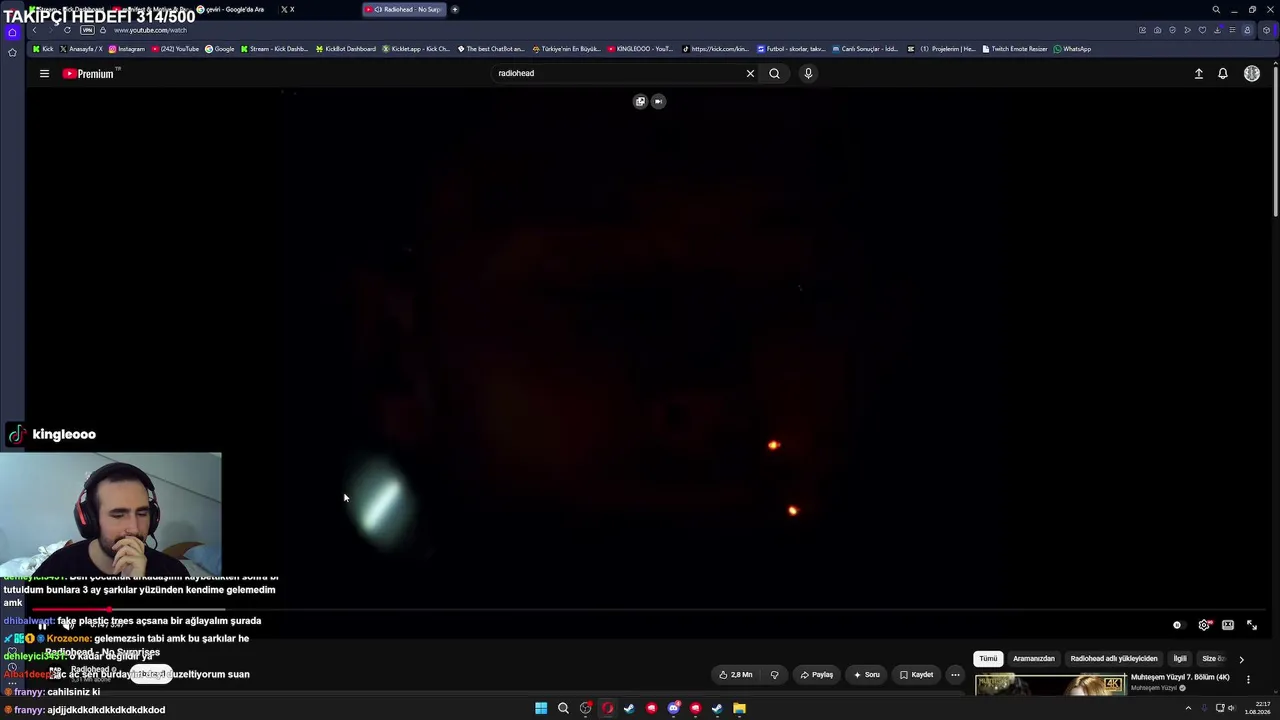Open Steam from the taskbar

629,708
